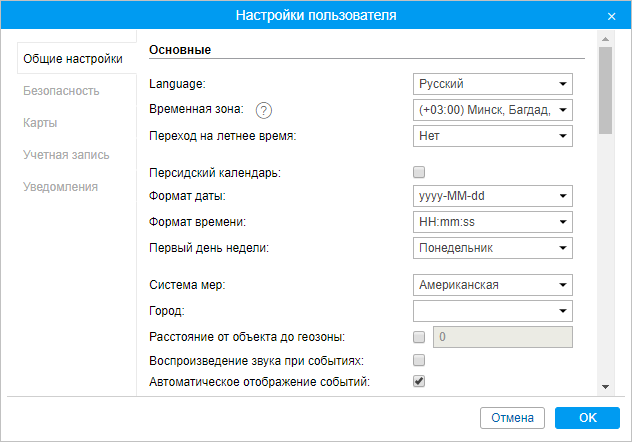
Task: Expand the time zone dropdown
Action: [493, 110]
